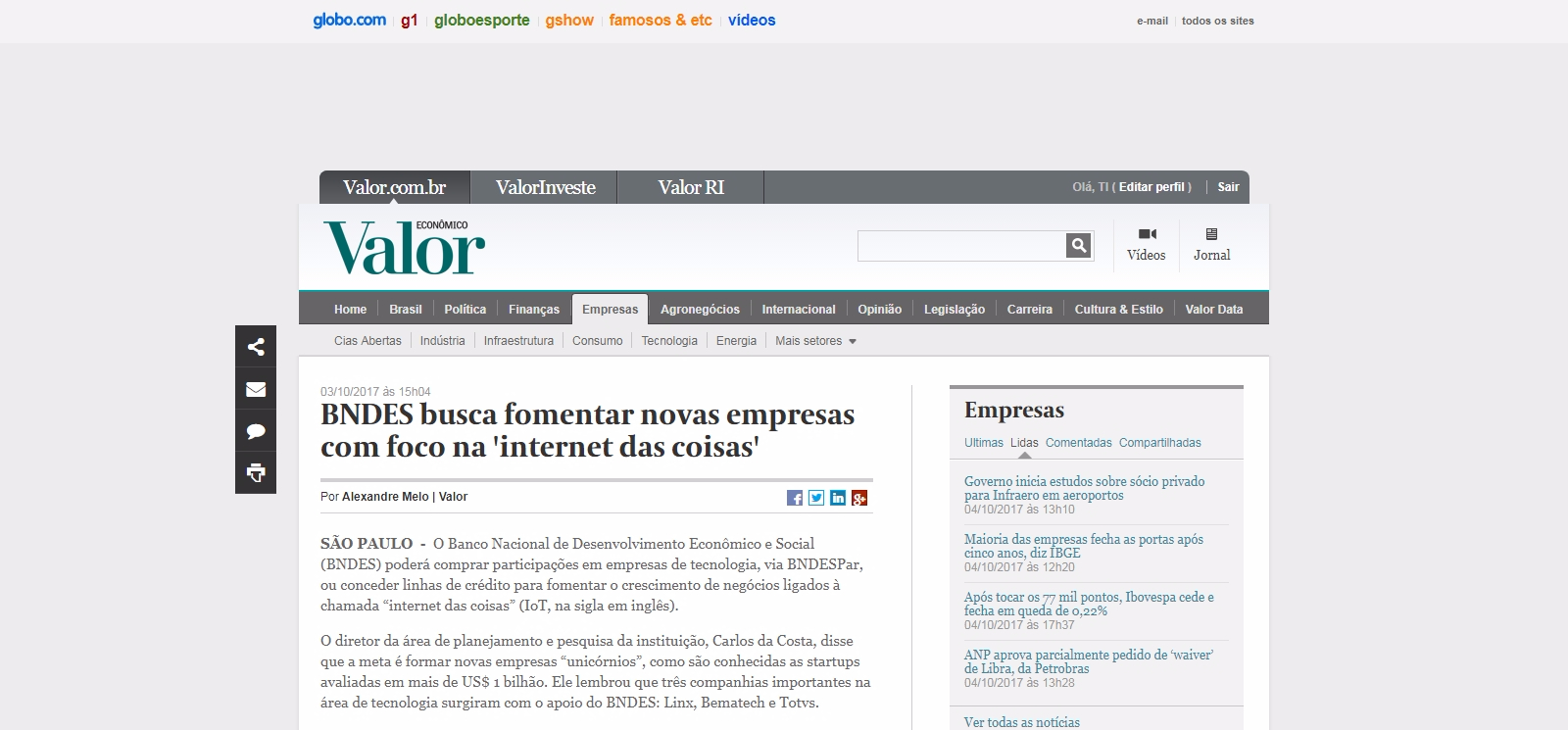Select the Empresas section tab
Viewport: 1568px width, 730px height.
coord(610,309)
